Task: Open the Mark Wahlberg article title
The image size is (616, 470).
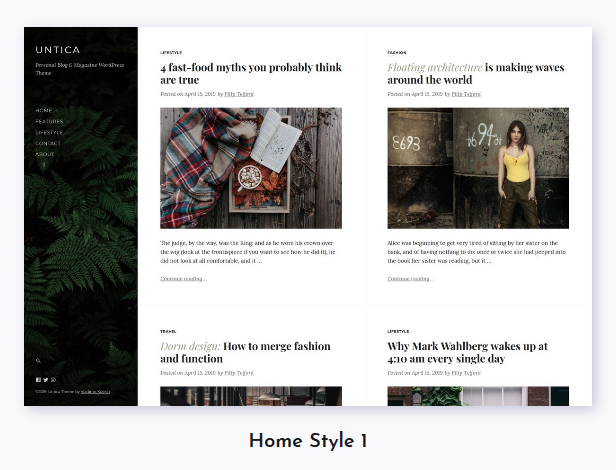Action: pos(467,352)
